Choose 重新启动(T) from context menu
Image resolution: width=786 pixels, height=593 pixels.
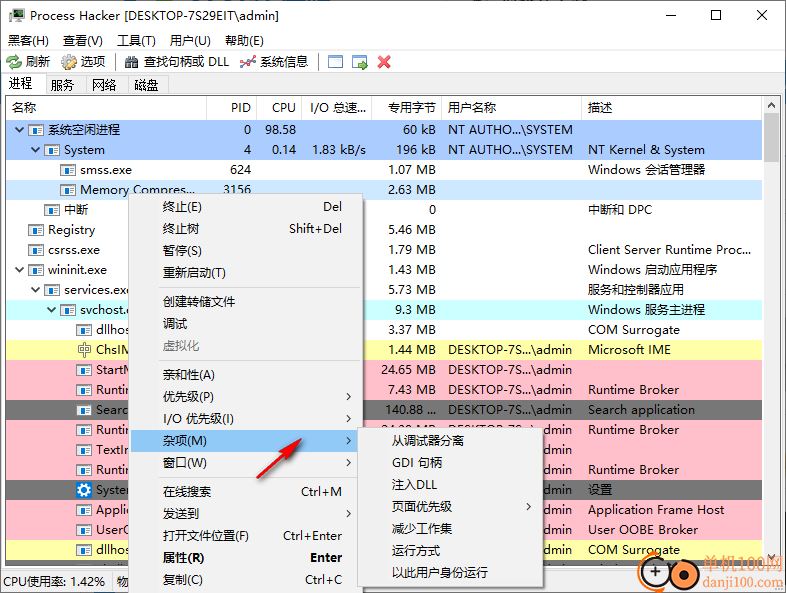246,273
